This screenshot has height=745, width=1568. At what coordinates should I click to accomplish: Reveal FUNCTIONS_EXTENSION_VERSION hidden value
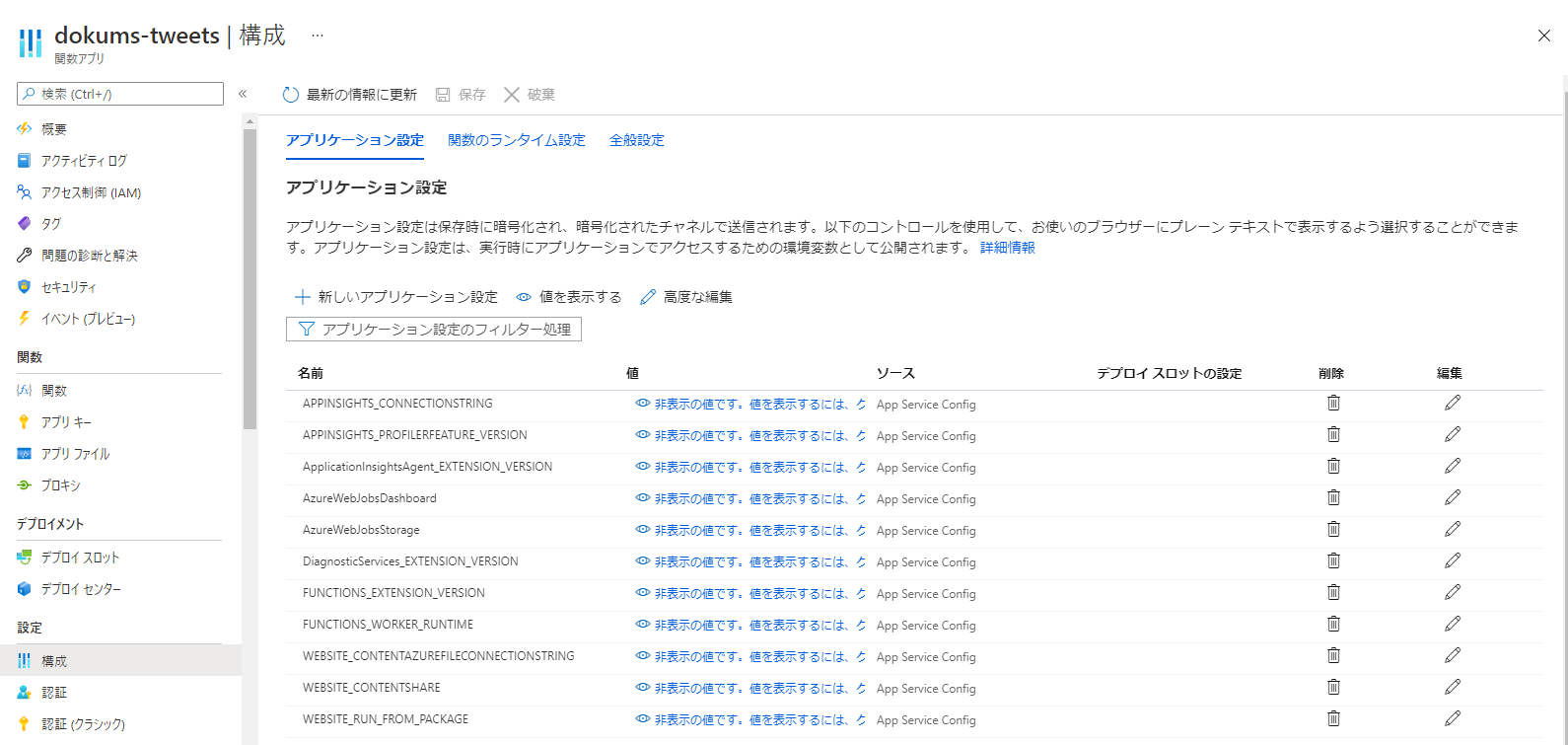coord(750,593)
